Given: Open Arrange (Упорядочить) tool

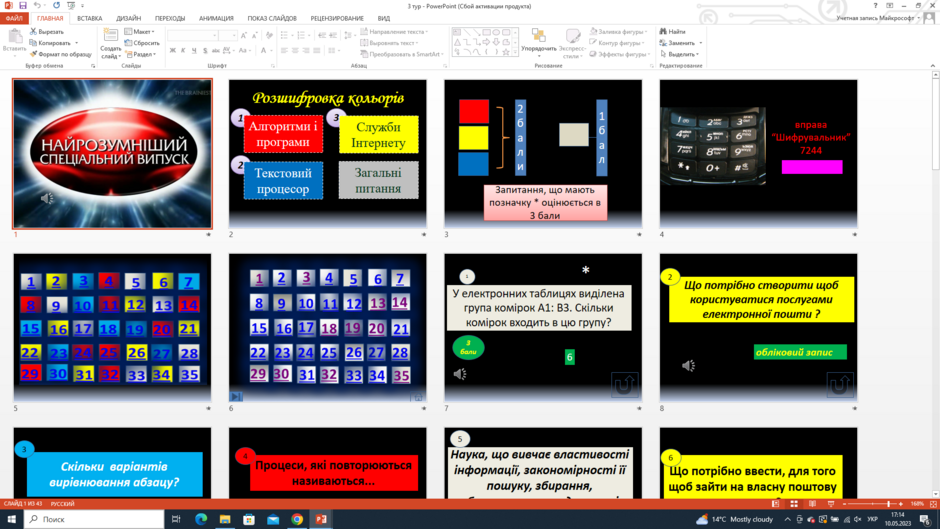Looking at the screenshot, I should pos(538,43).
